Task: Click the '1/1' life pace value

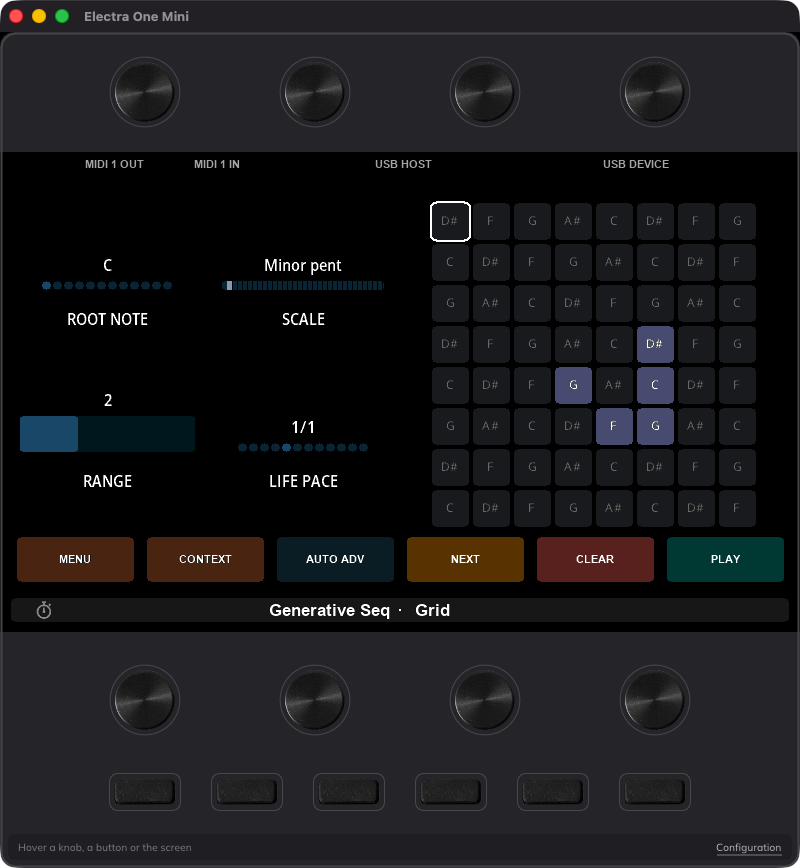Action: click(x=303, y=427)
